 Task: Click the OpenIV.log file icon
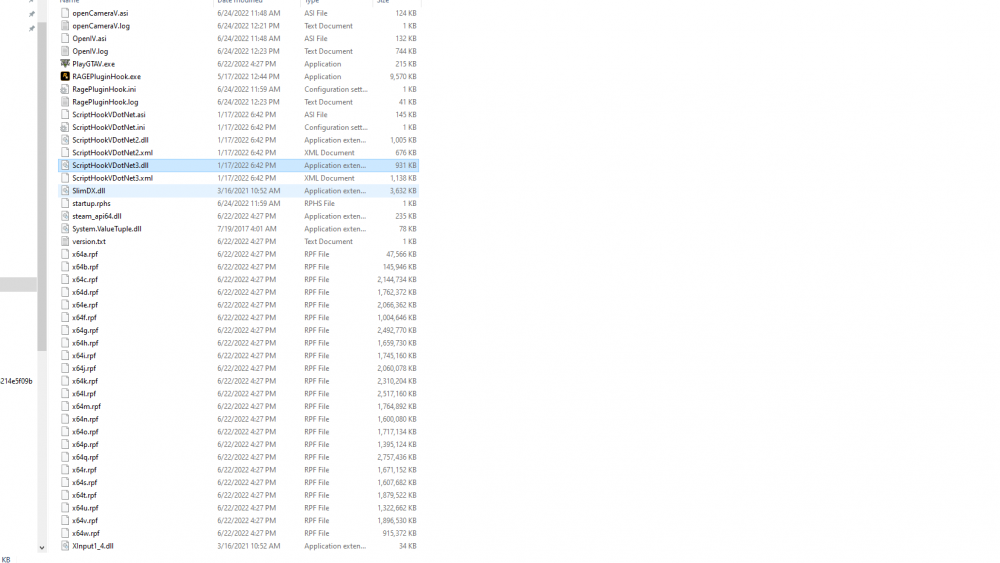tap(64, 51)
